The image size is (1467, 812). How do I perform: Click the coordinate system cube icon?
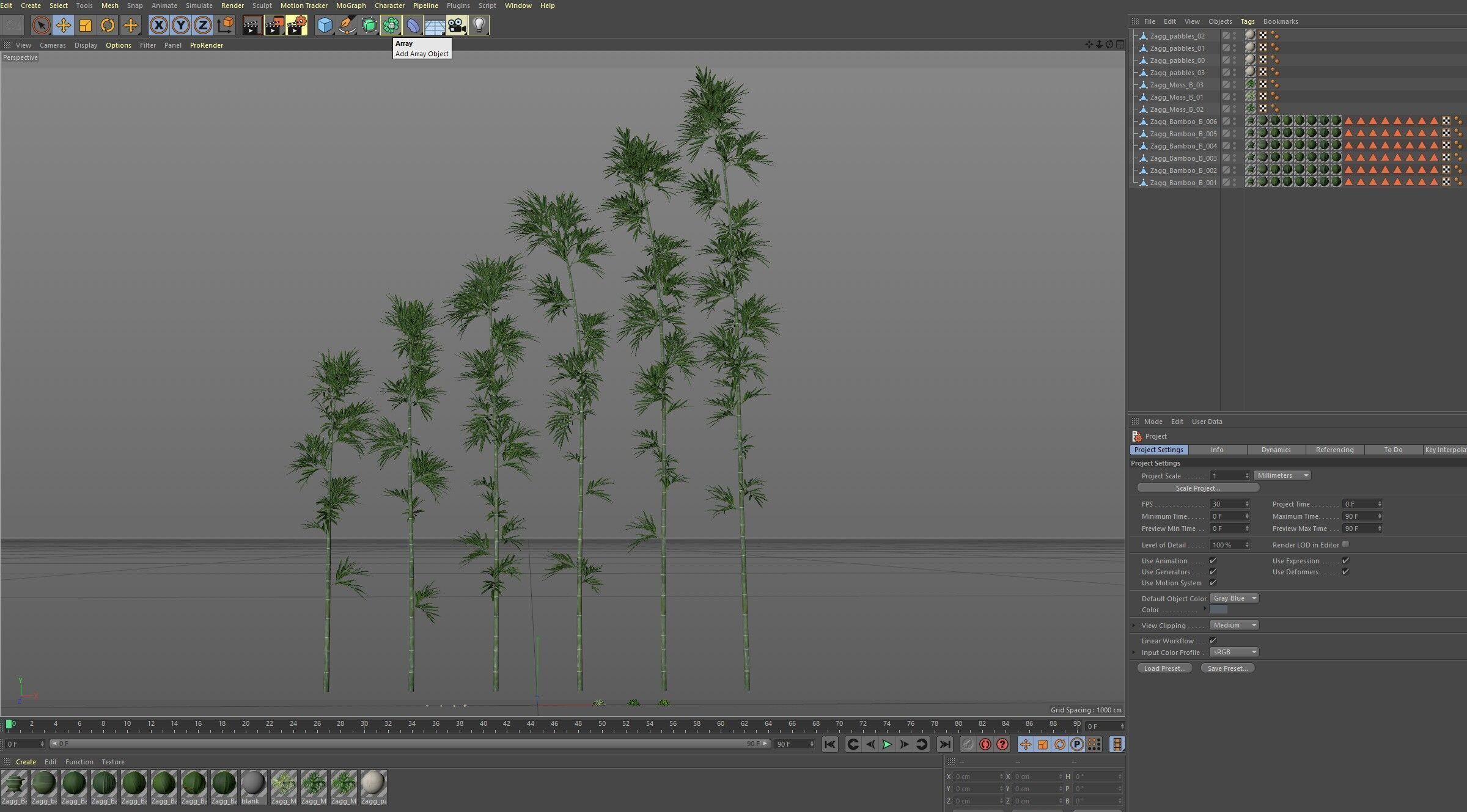[226, 25]
